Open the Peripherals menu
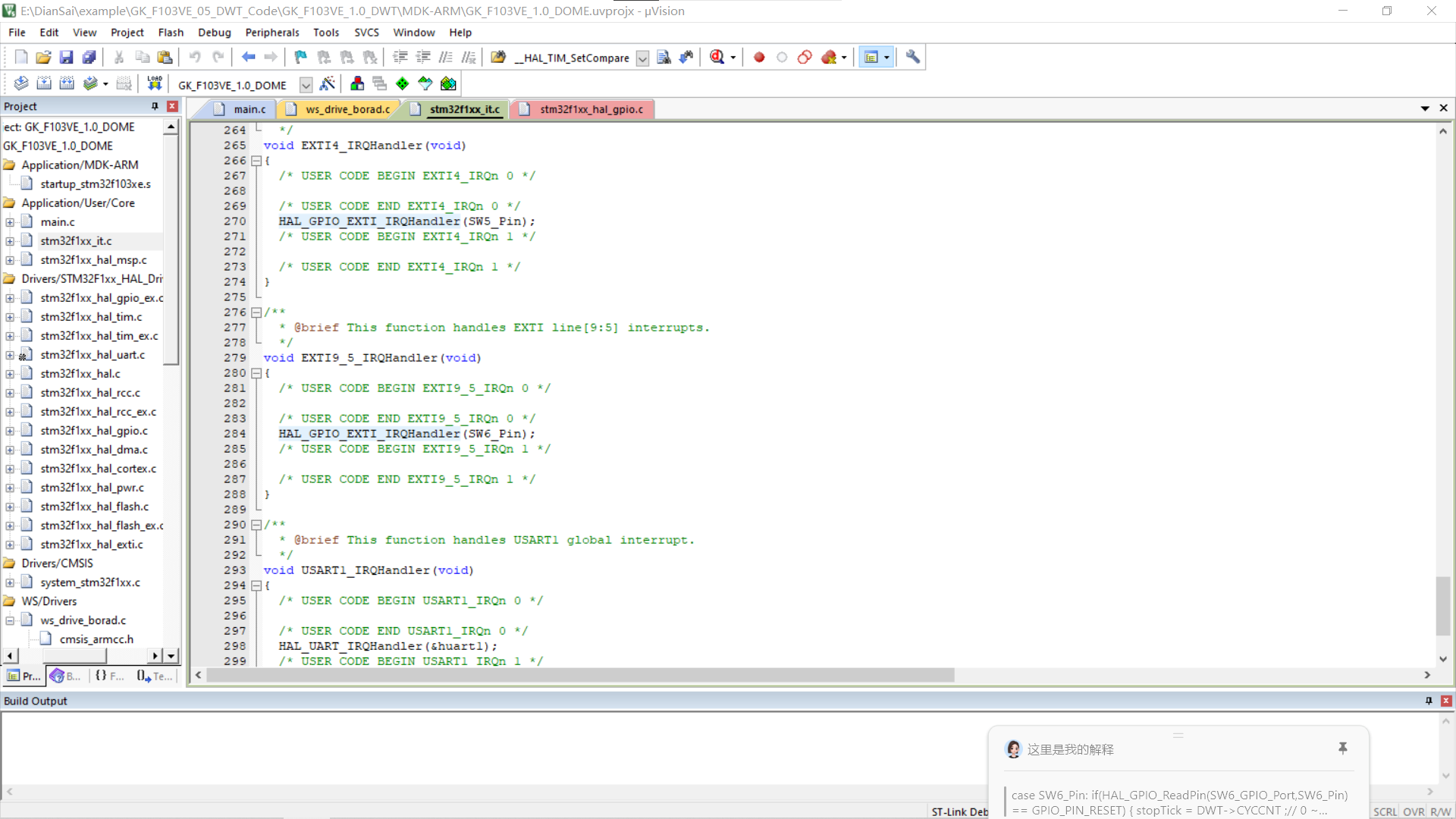This screenshot has width=1456, height=819. pyautogui.click(x=271, y=32)
